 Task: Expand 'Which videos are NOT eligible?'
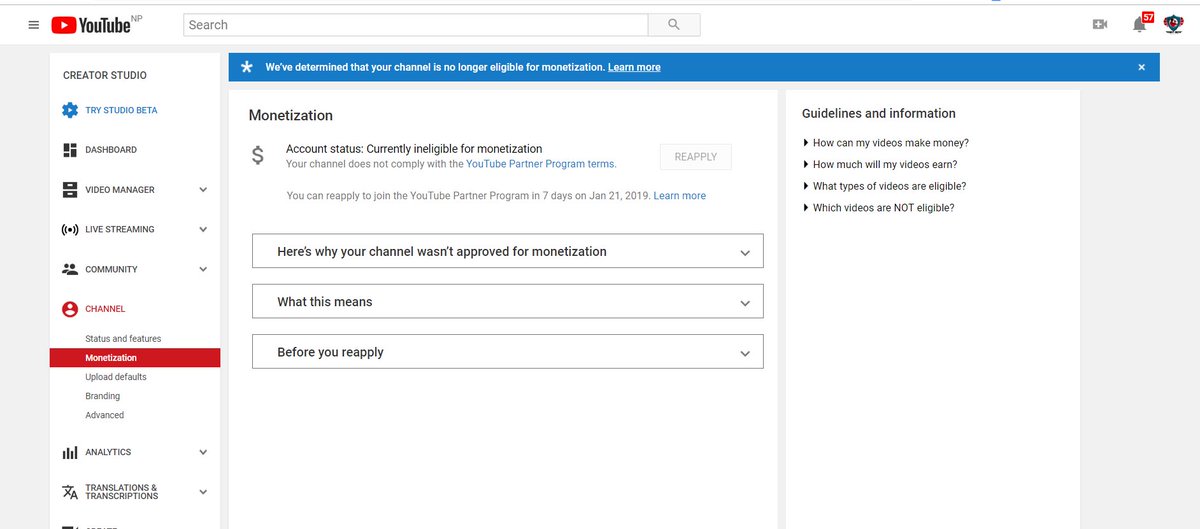(x=879, y=208)
